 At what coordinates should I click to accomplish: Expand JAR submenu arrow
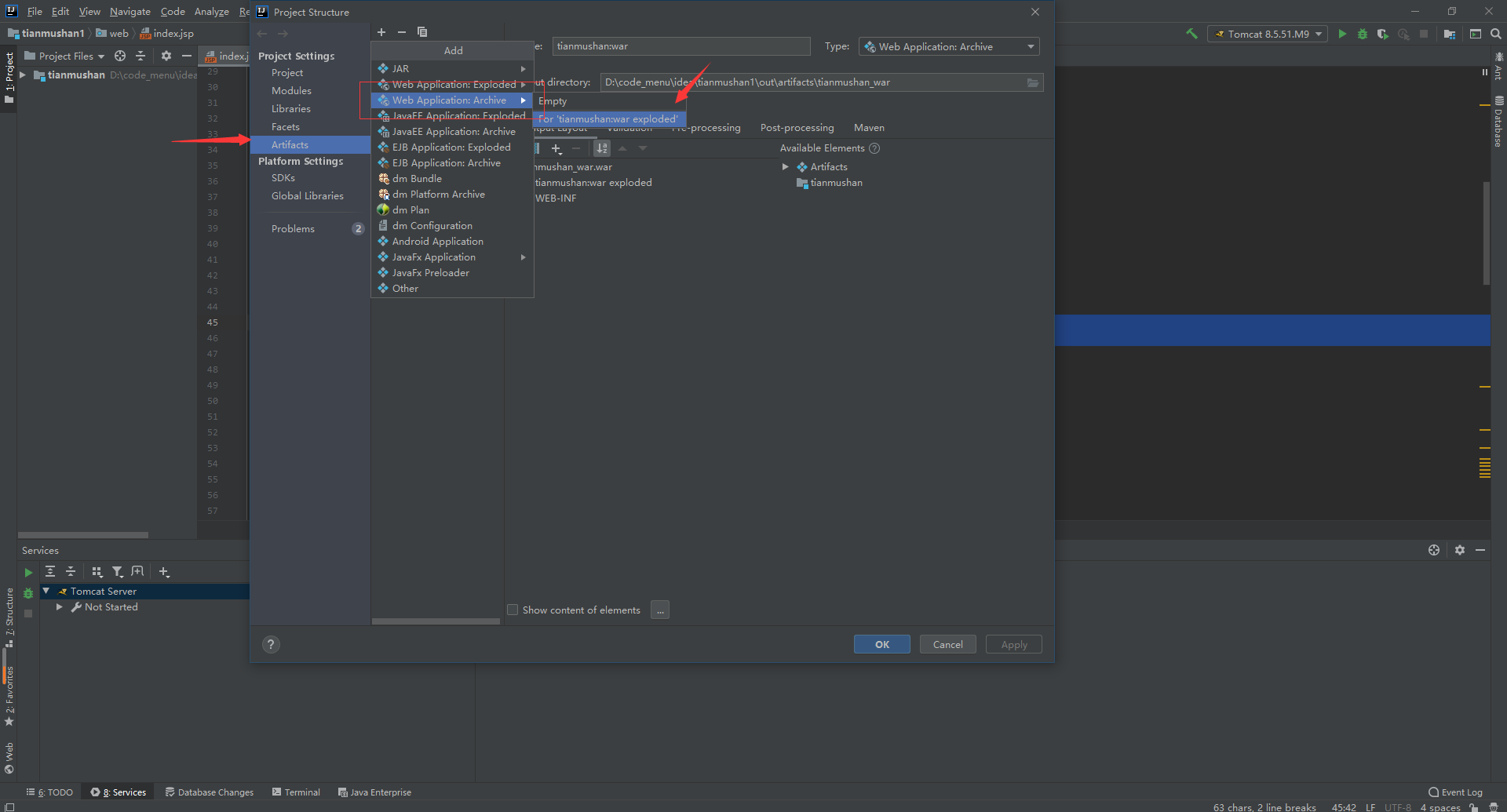click(x=523, y=69)
